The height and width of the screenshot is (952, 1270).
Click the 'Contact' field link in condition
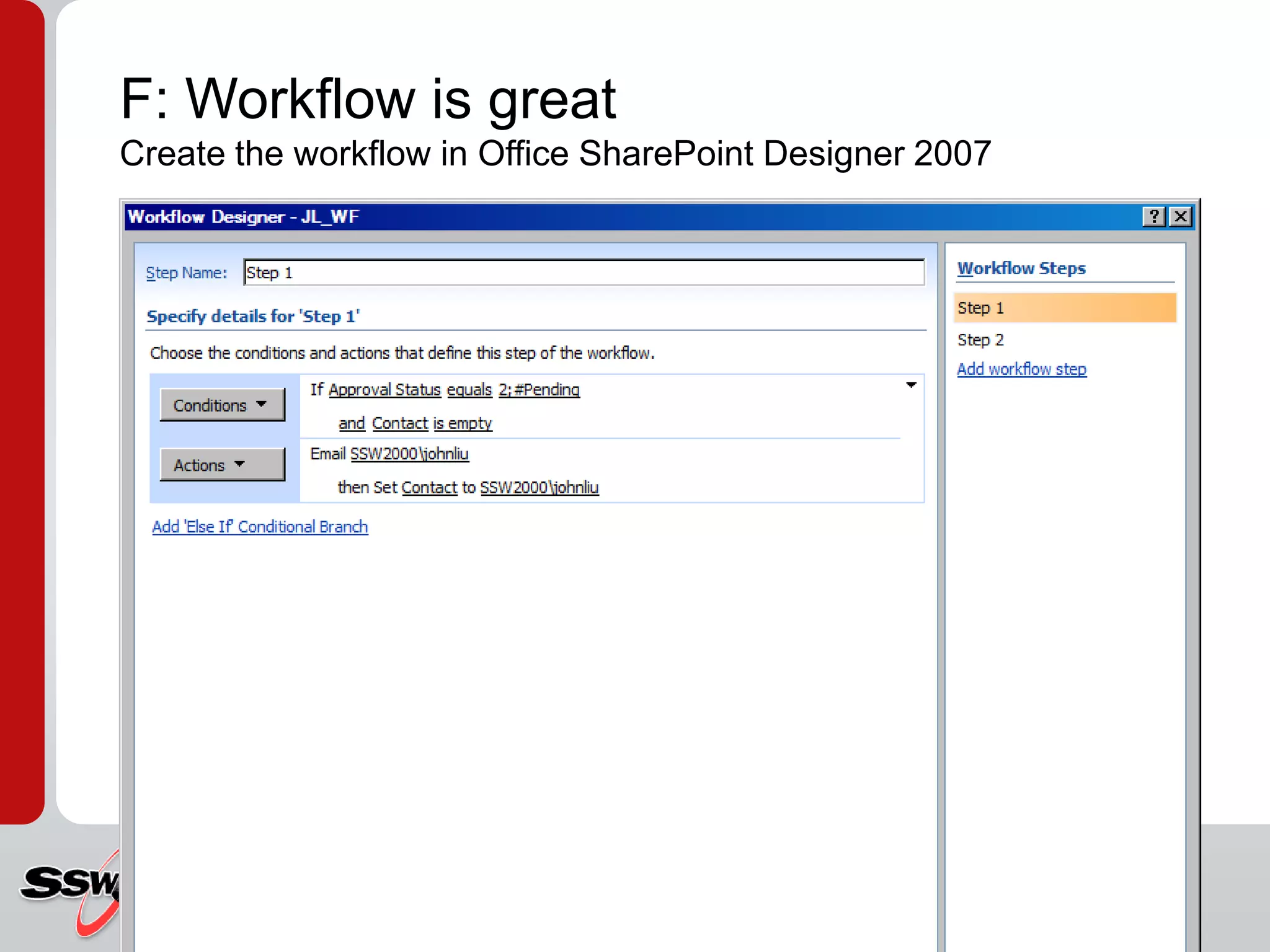pos(400,423)
